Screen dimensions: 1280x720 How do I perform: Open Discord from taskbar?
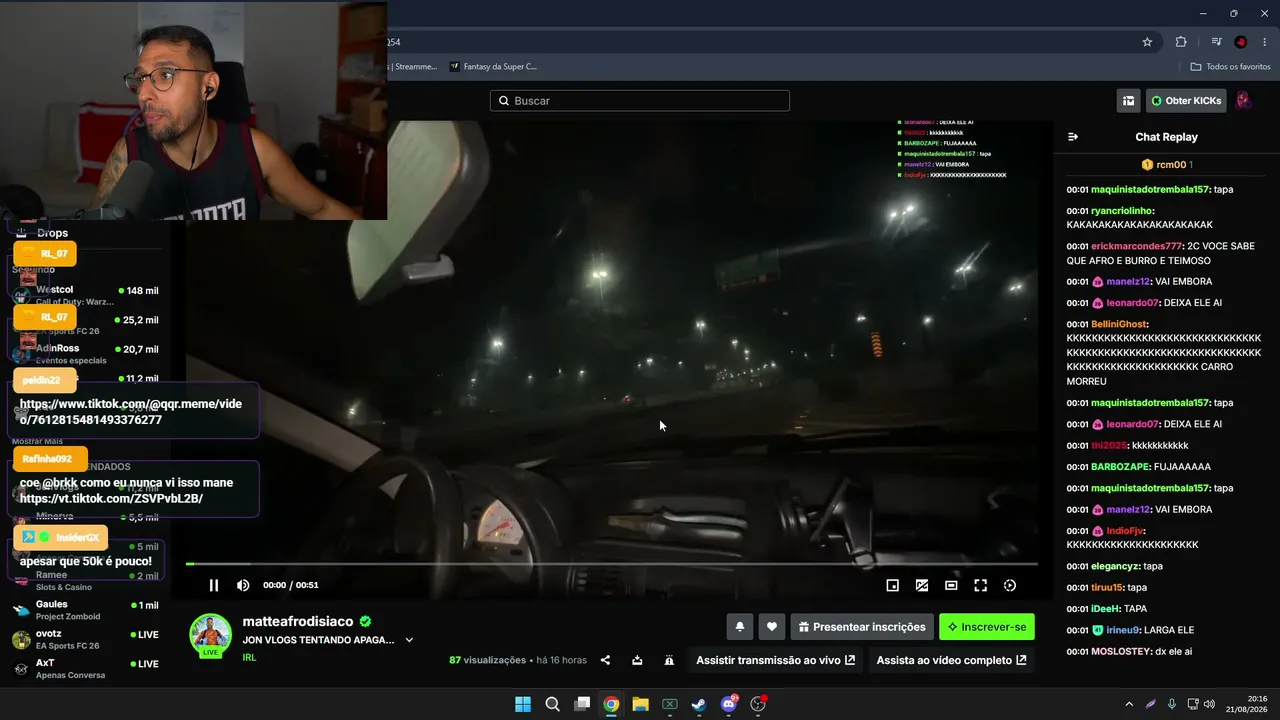(x=729, y=704)
